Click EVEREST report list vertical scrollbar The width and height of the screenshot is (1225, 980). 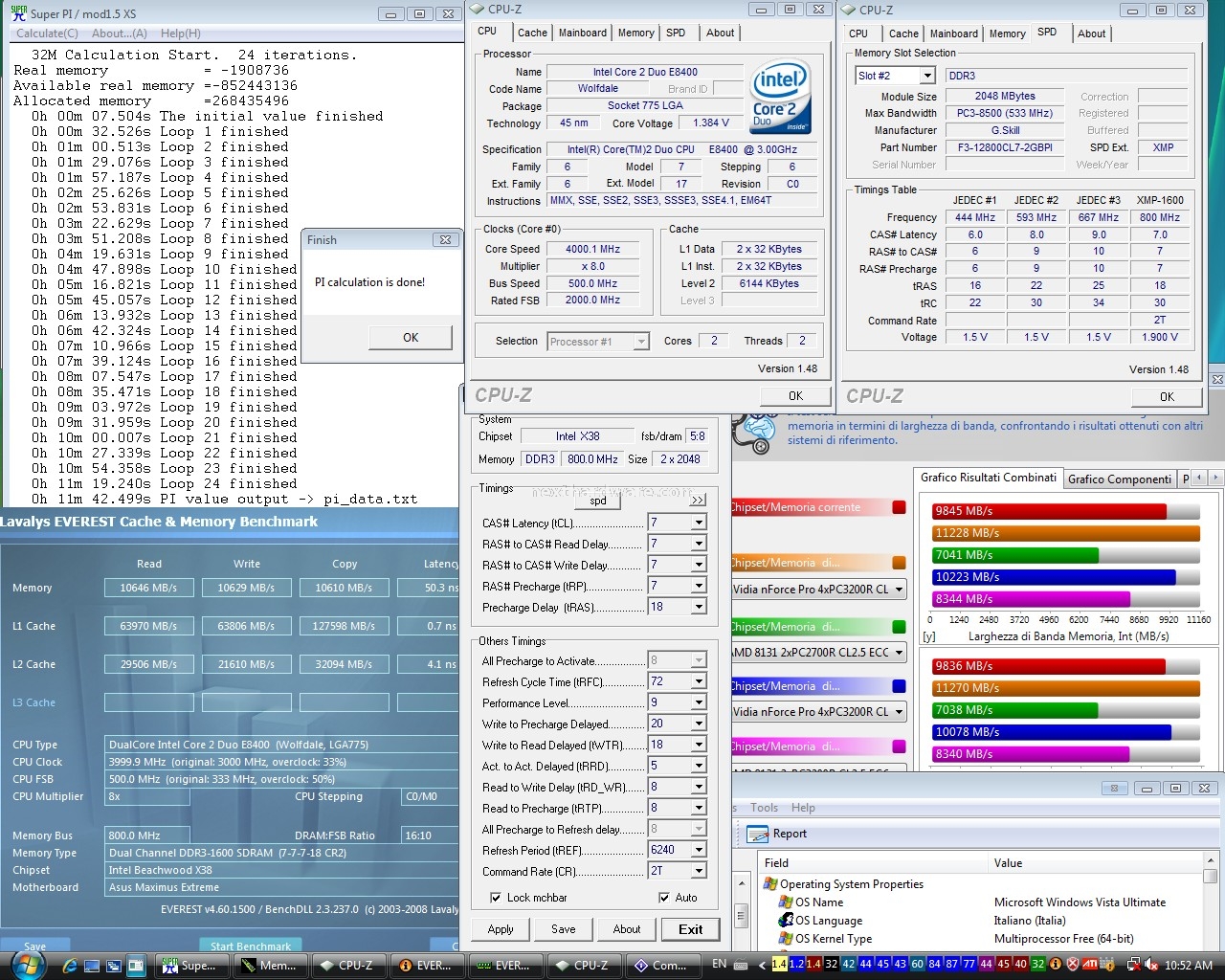[1211, 903]
